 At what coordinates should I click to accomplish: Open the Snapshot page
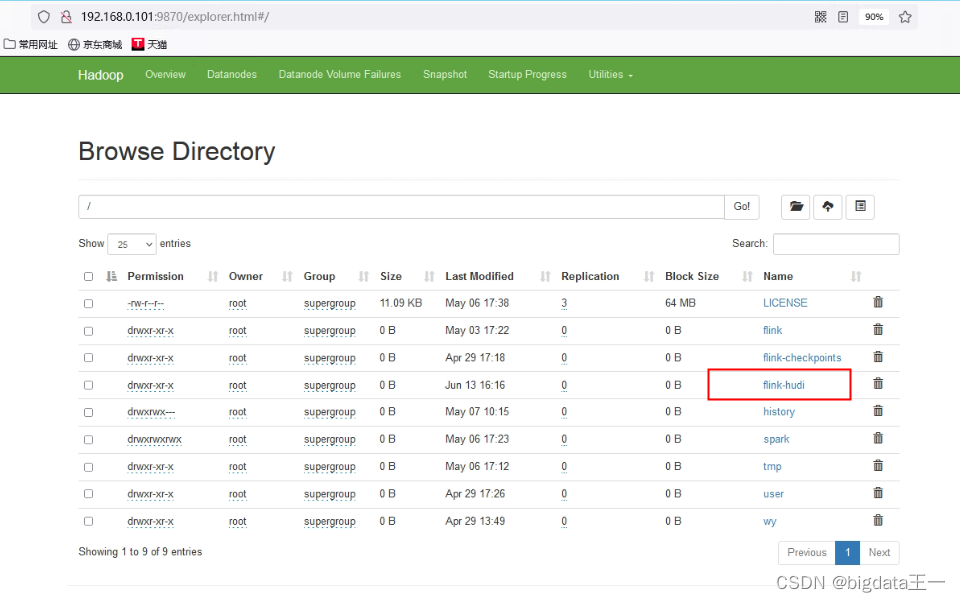click(x=445, y=75)
